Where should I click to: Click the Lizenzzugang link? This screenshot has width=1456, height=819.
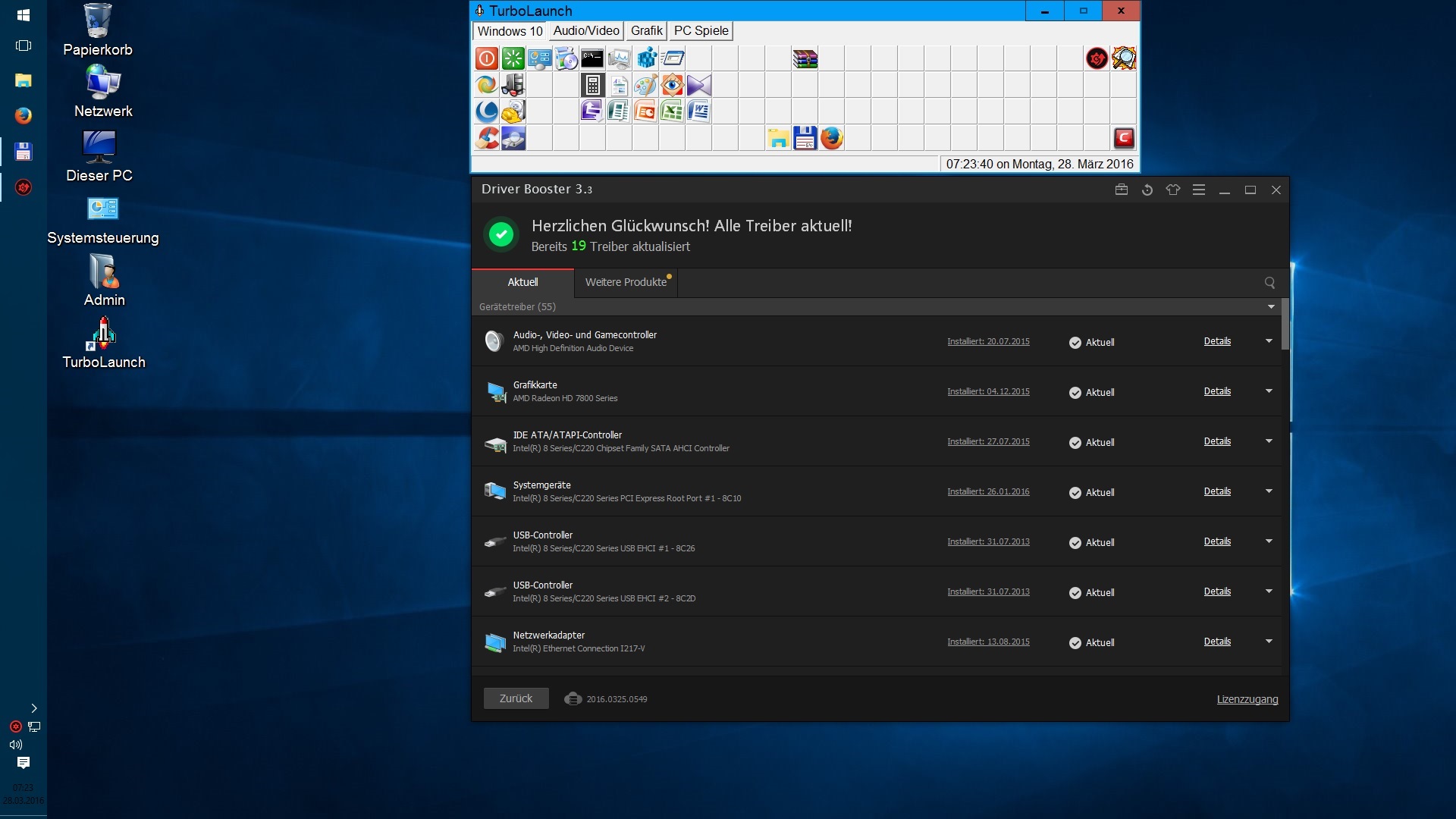1247,699
